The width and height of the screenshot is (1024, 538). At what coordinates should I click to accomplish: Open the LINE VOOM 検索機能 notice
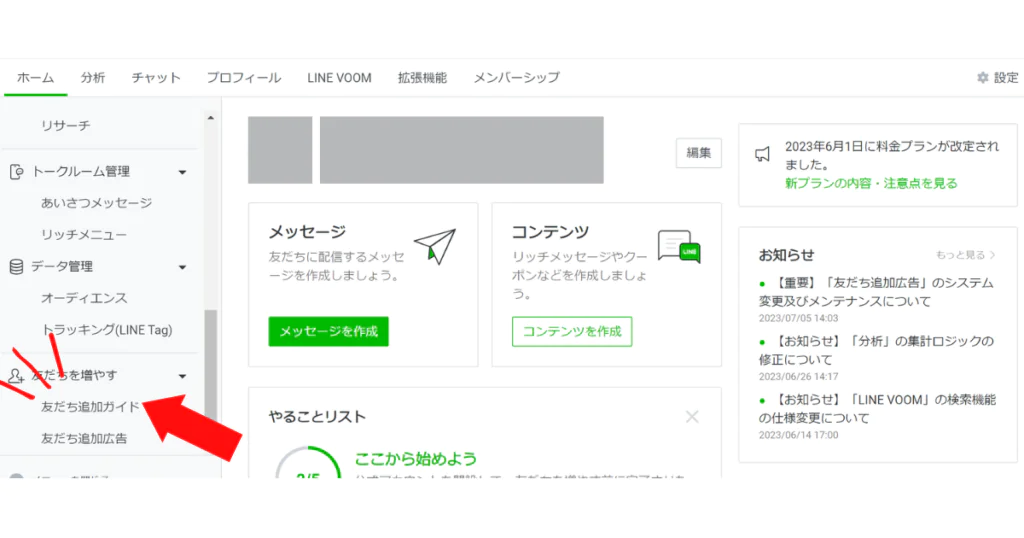(x=878, y=409)
